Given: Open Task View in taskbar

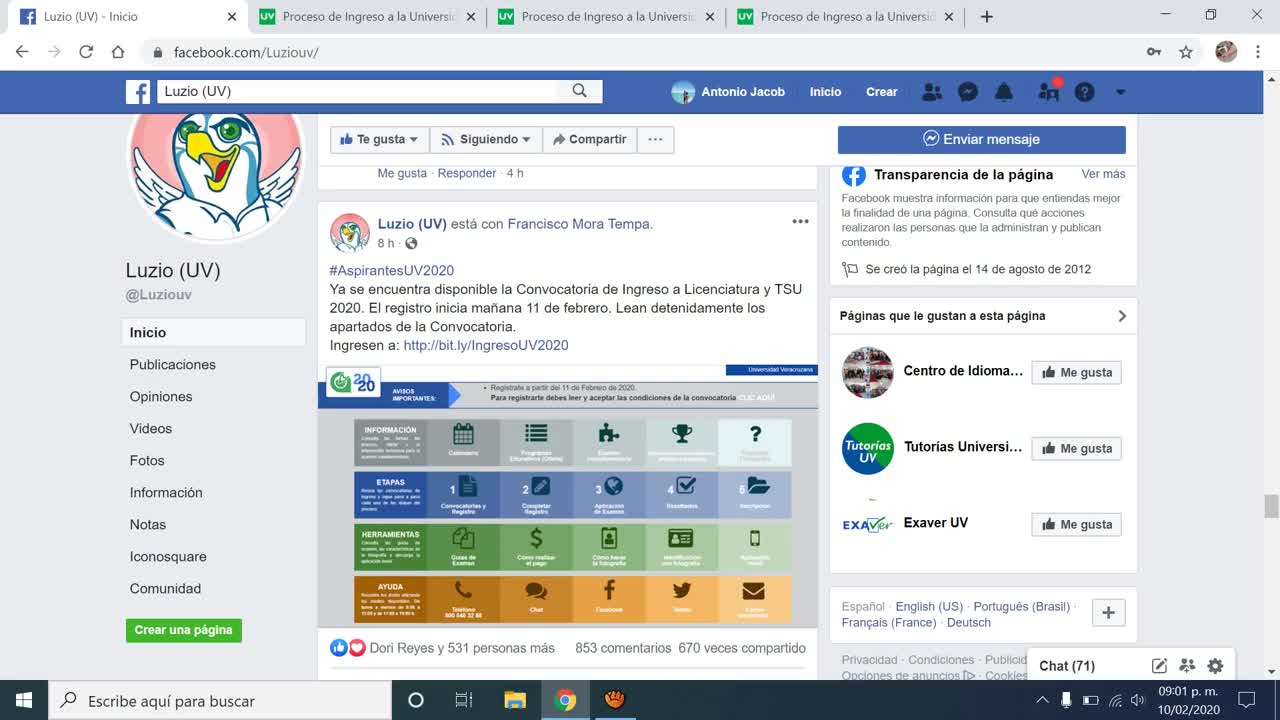Looking at the screenshot, I should click(464, 700).
